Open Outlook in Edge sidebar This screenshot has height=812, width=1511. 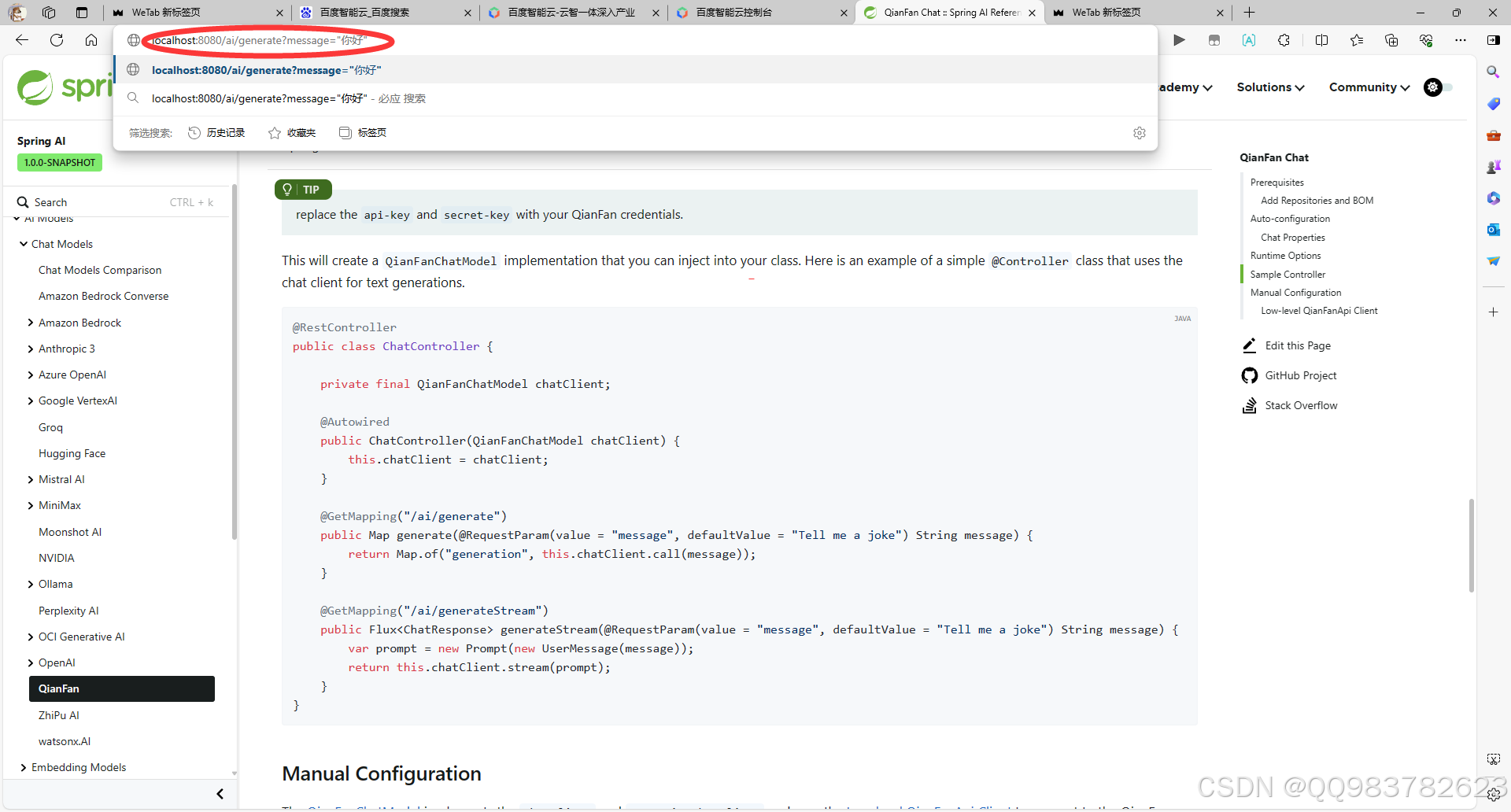tap(1493, 230)
